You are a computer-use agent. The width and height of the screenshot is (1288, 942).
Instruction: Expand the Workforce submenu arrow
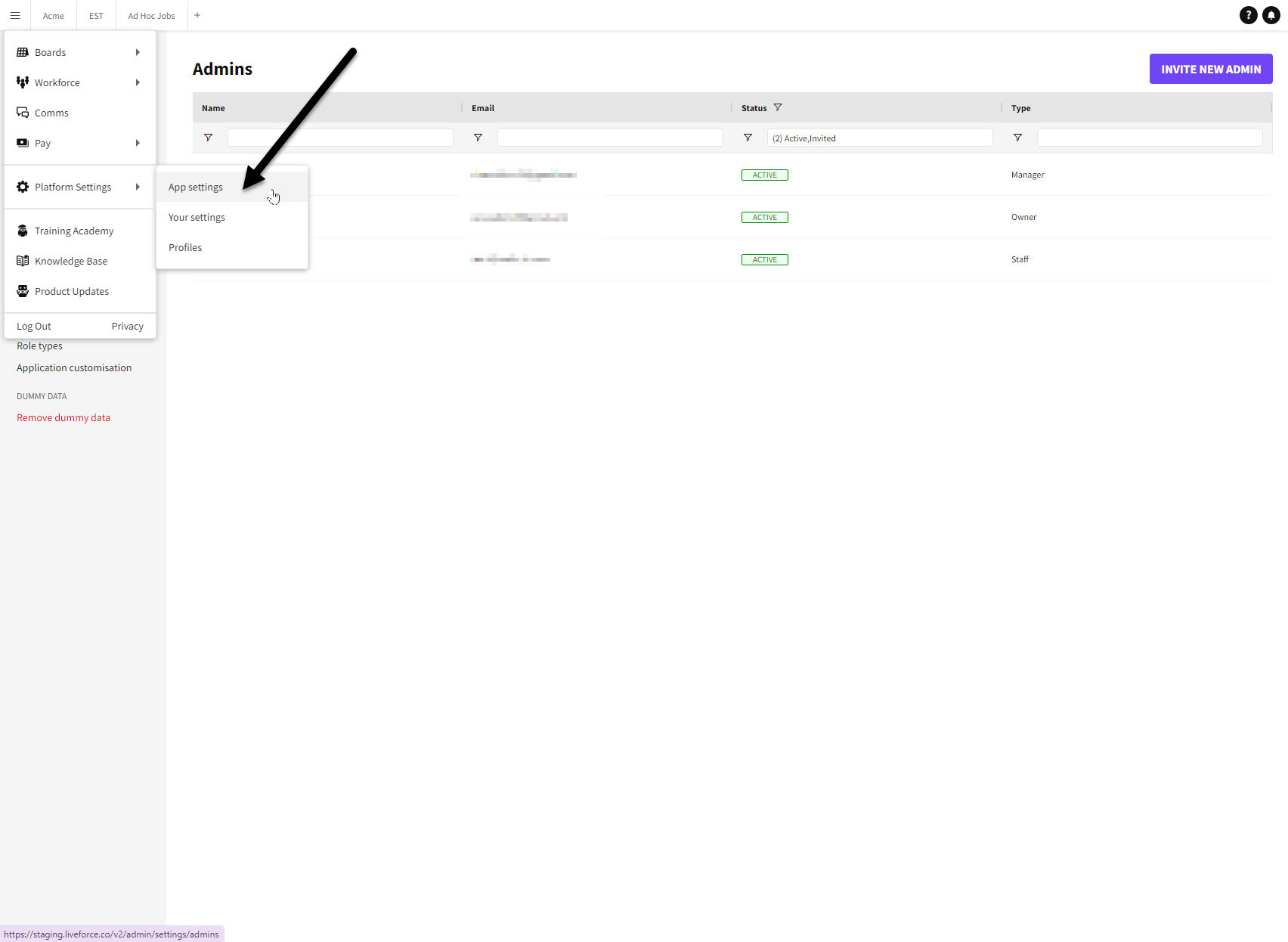138,82
